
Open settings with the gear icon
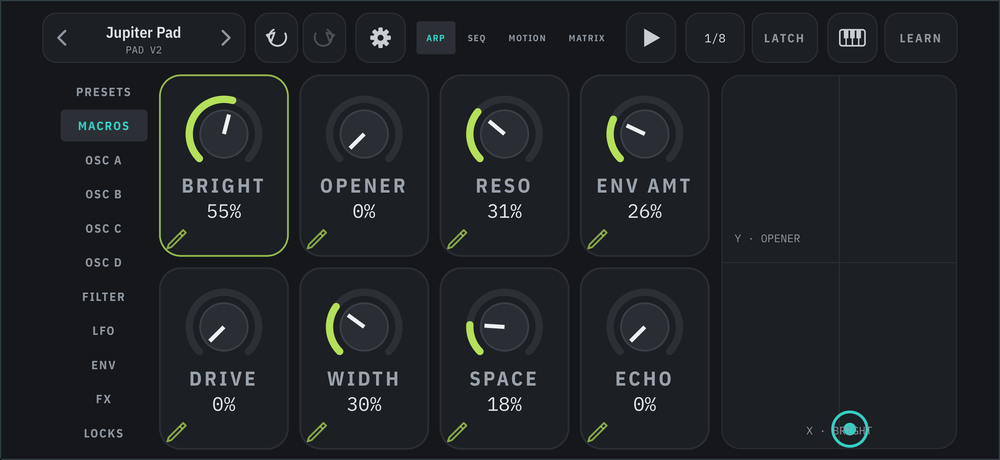click(380, 38)
